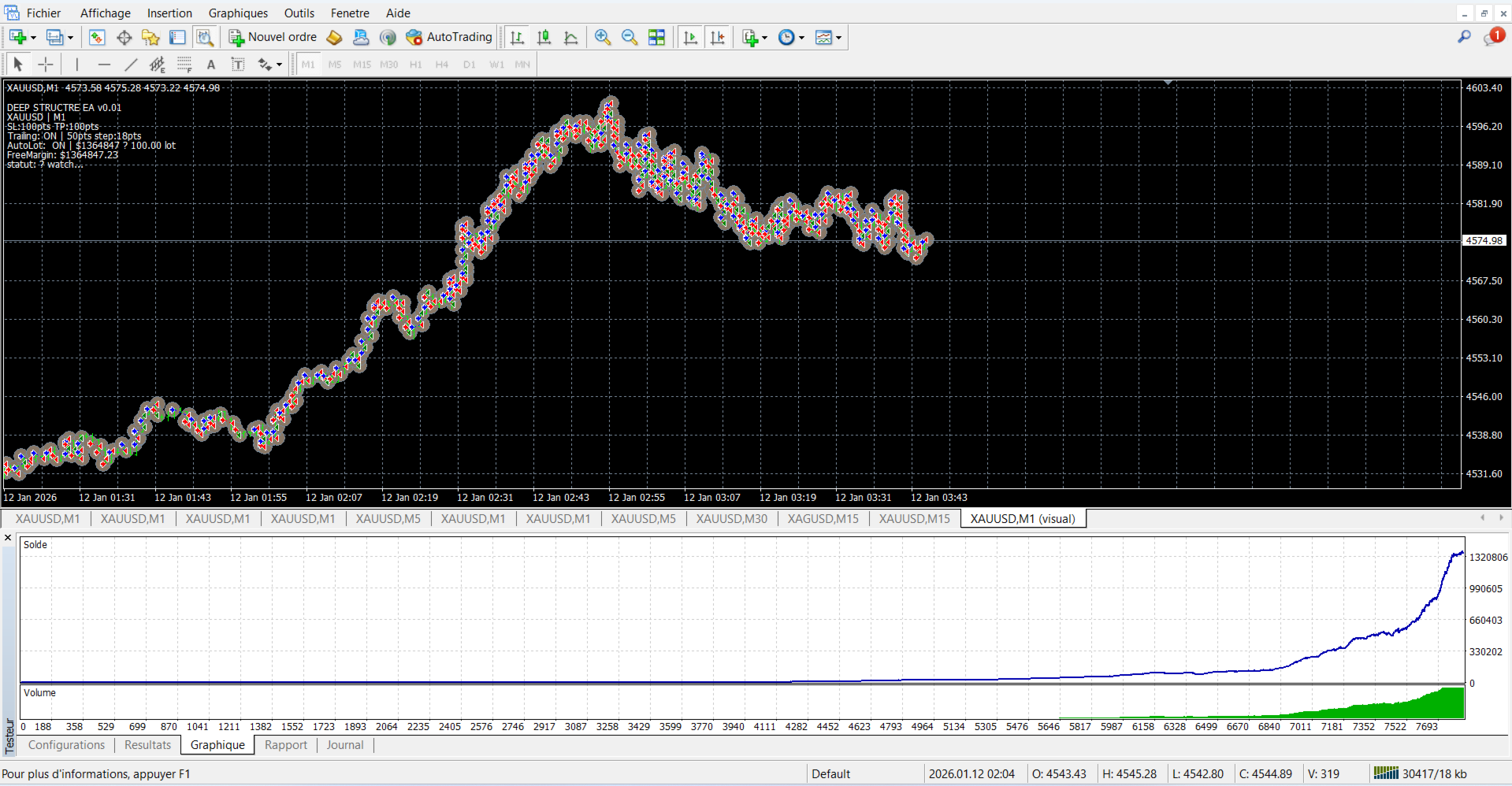The image size is (1512, 786).
Task: Tile all chart windows
Action: point(656,37)
